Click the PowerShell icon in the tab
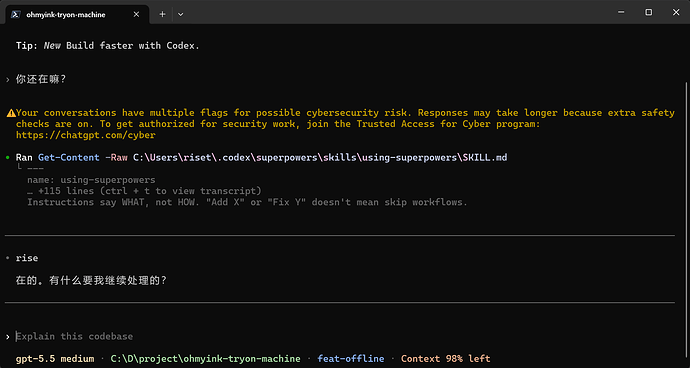 (x=16, y=14)
